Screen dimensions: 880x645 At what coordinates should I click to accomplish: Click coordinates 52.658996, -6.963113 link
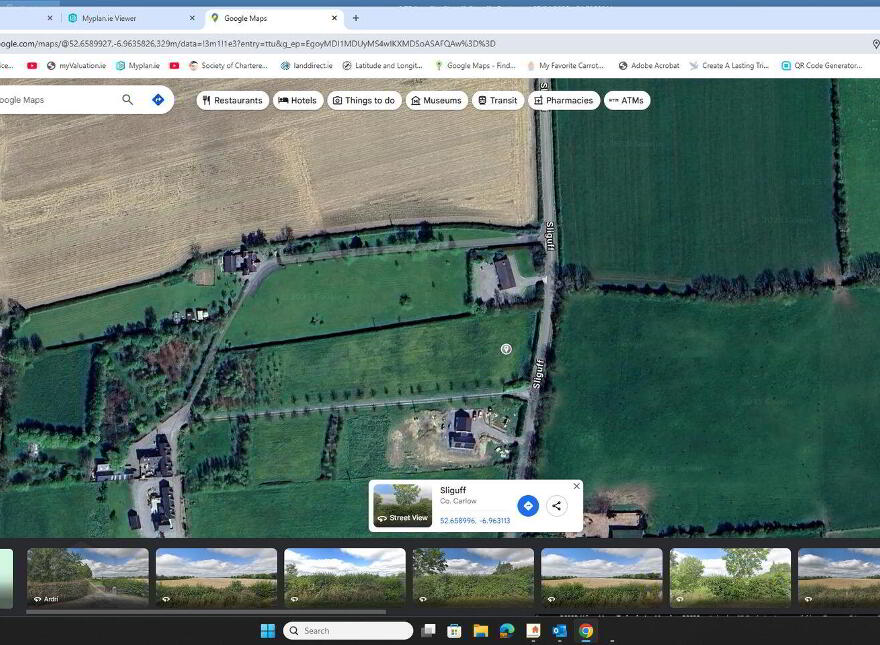tap(475, 520)
